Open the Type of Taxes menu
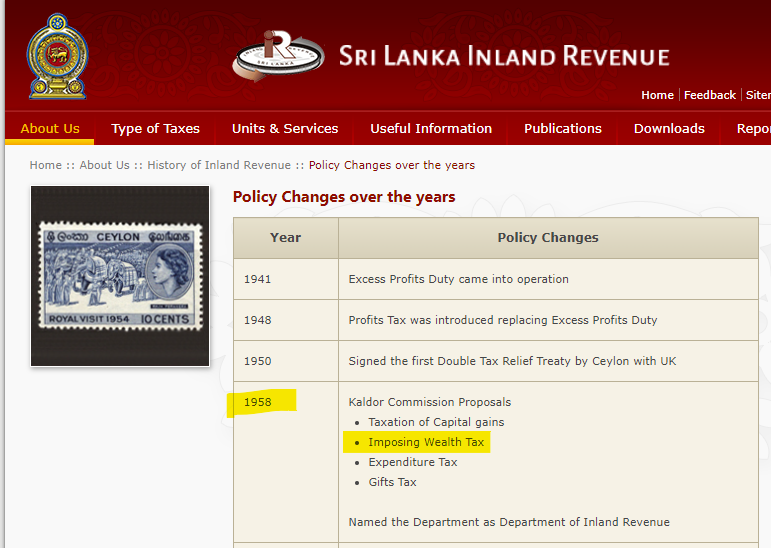Screen dimensions: 771x548 coord(155,128)
